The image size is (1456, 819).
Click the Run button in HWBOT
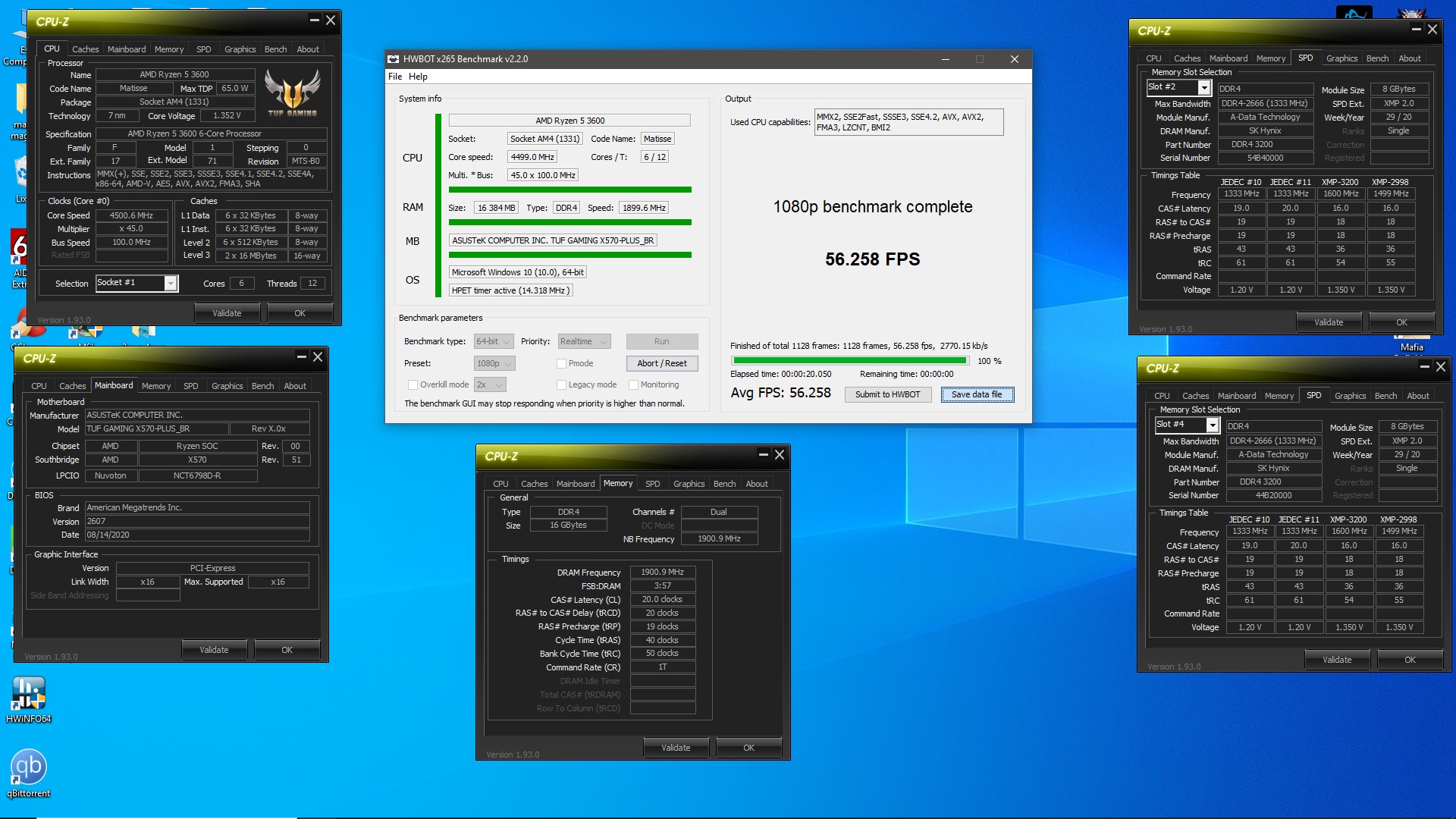(662, 341)
